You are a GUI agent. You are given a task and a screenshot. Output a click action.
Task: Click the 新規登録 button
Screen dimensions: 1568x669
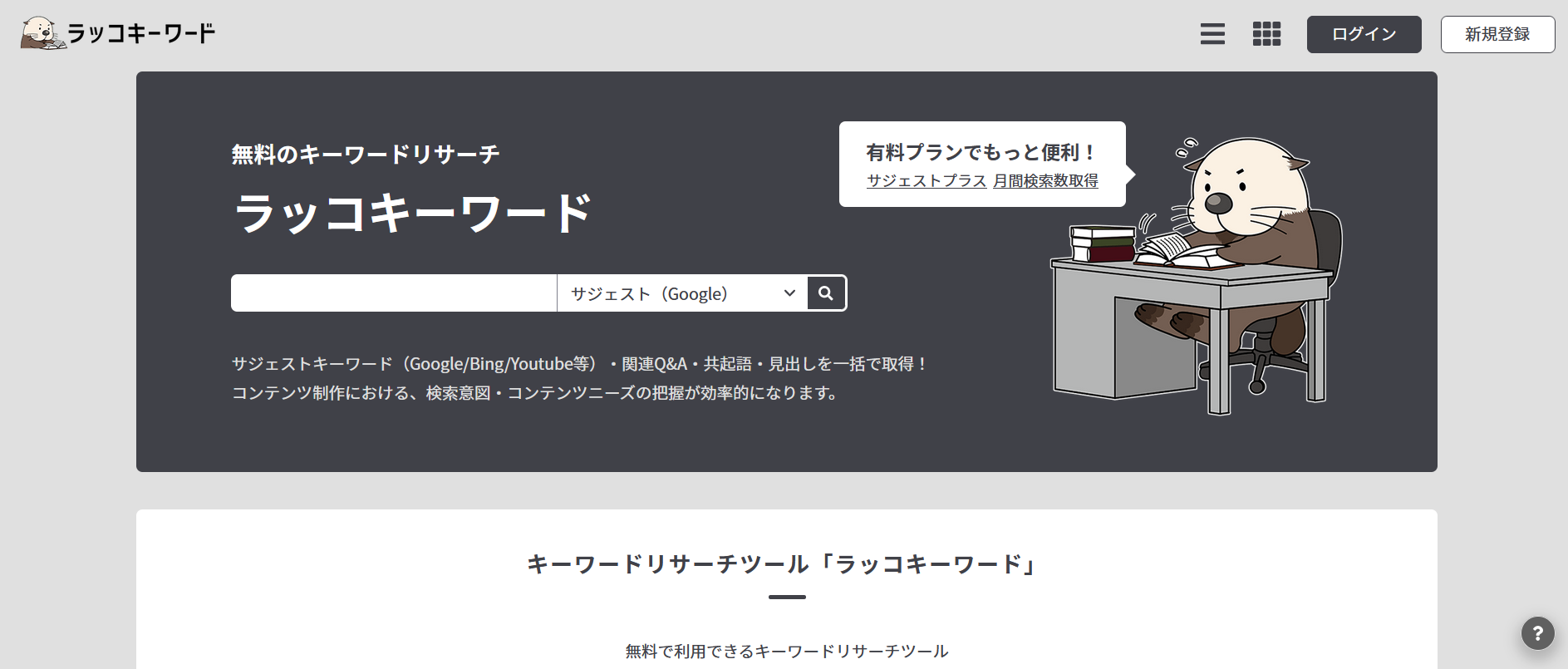click(x=1497, y=34)
